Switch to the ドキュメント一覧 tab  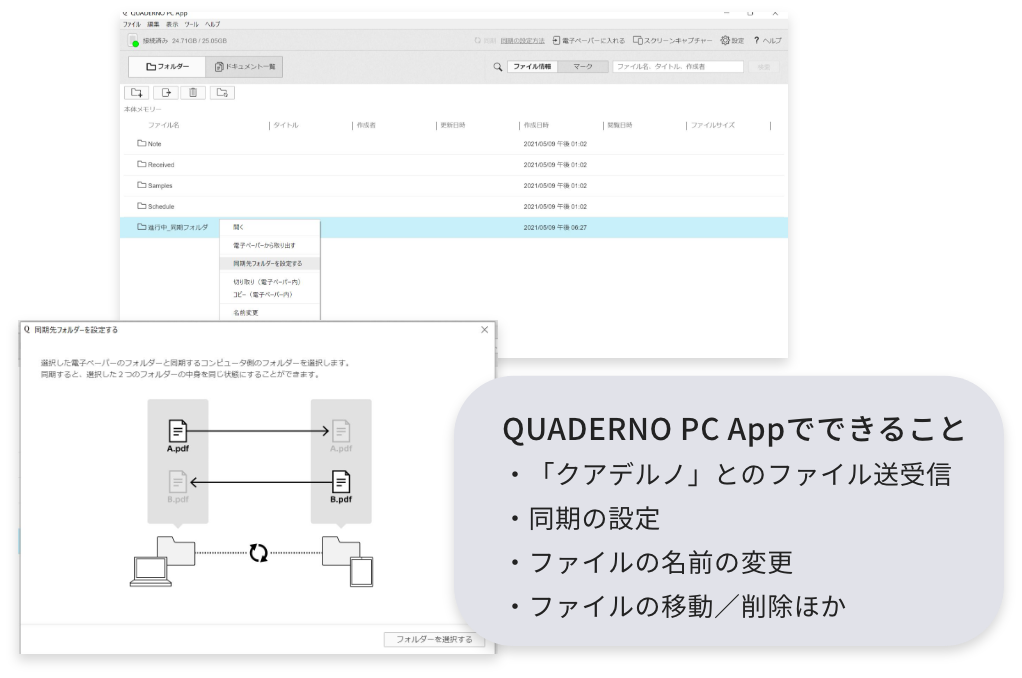tap(245, 67)
